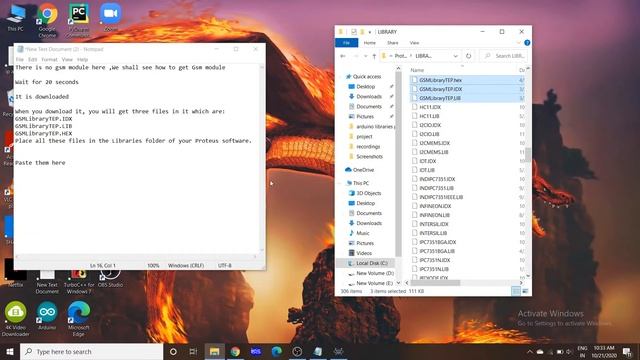
Task: Open Downloads under Quick access
Action: click(x=365, y=96)
